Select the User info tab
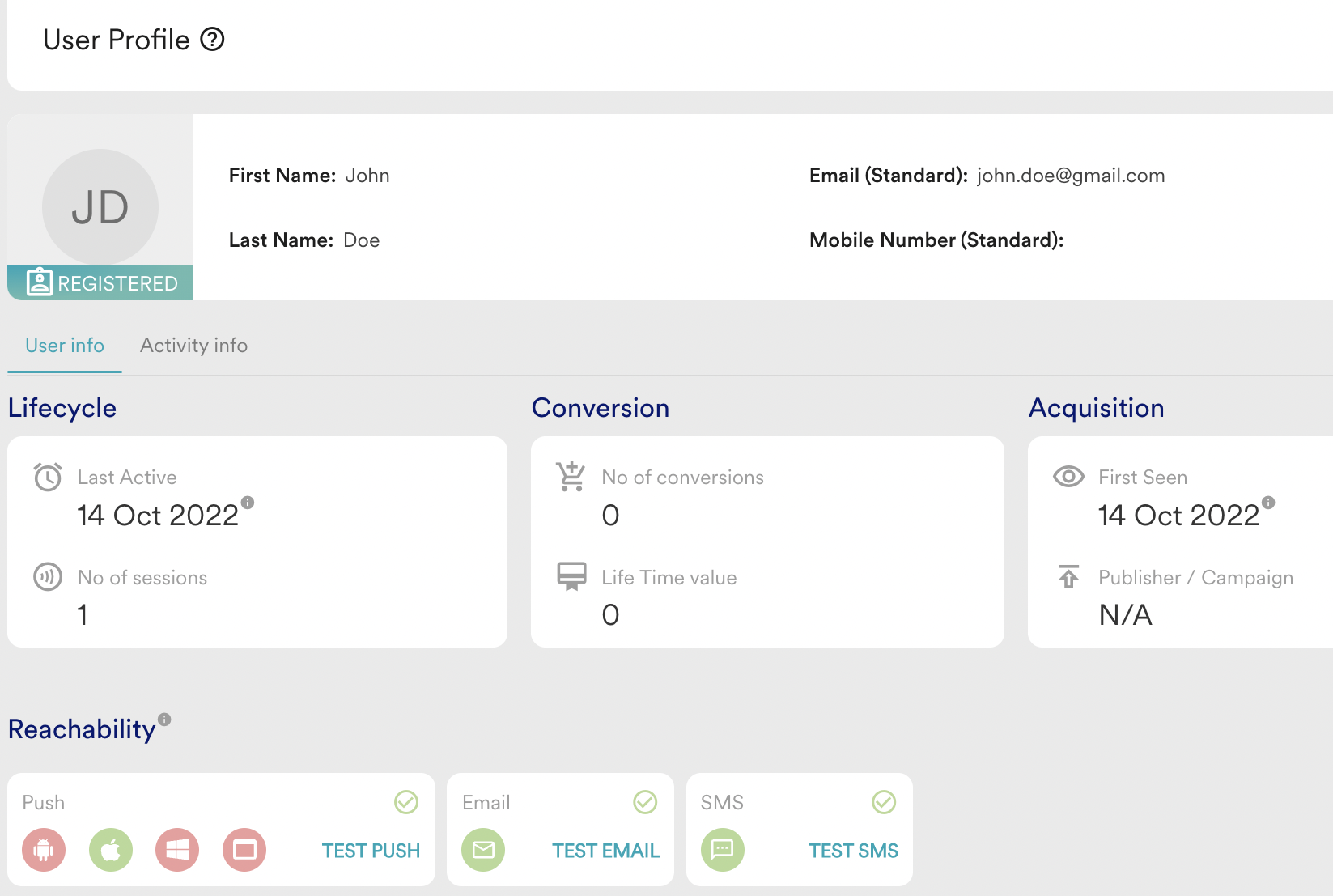Viewport: 1333px width, 896px height. tap(65, 346)
